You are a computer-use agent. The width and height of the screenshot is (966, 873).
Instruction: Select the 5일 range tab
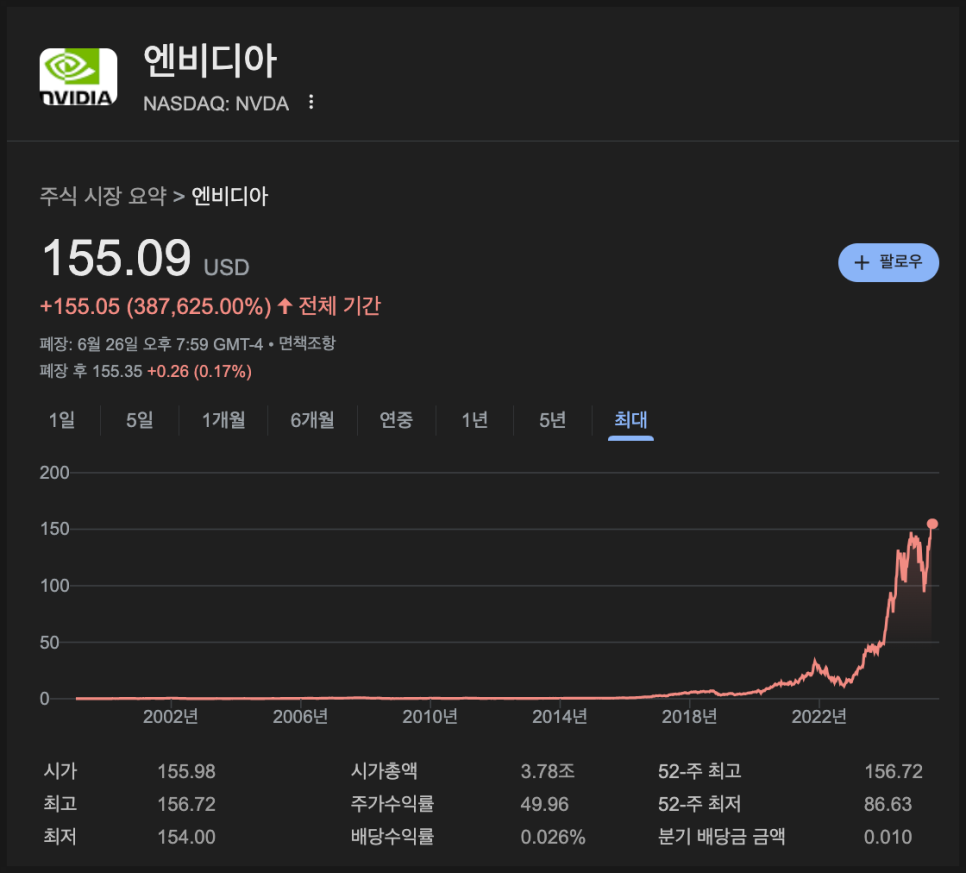(139, 420)
